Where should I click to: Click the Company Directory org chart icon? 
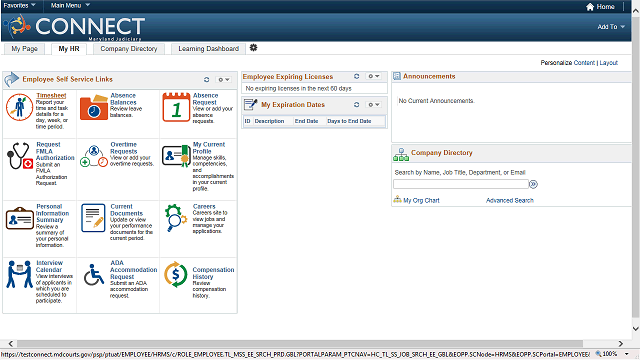click(401, 154)
